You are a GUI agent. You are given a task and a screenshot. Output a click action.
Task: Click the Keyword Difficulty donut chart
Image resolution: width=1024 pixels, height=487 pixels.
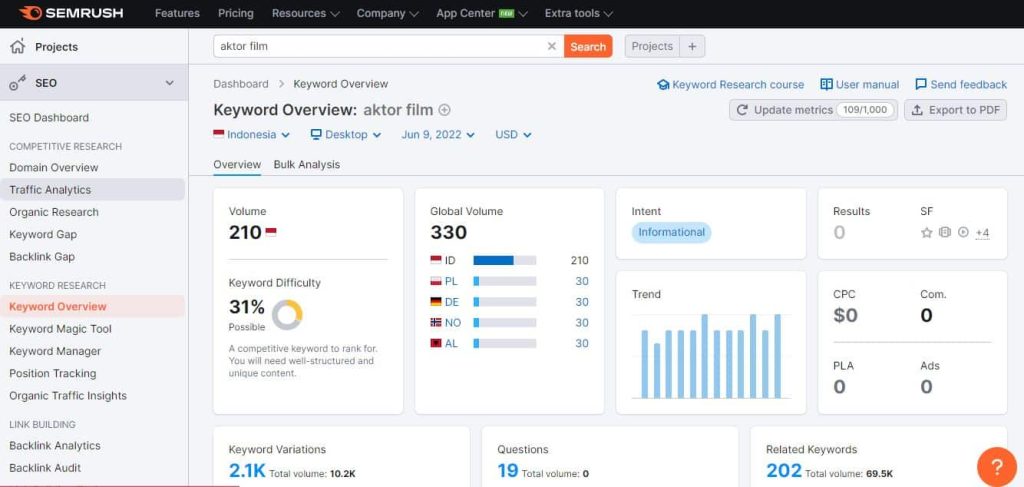pyautogui.click(x=287, y=315)
